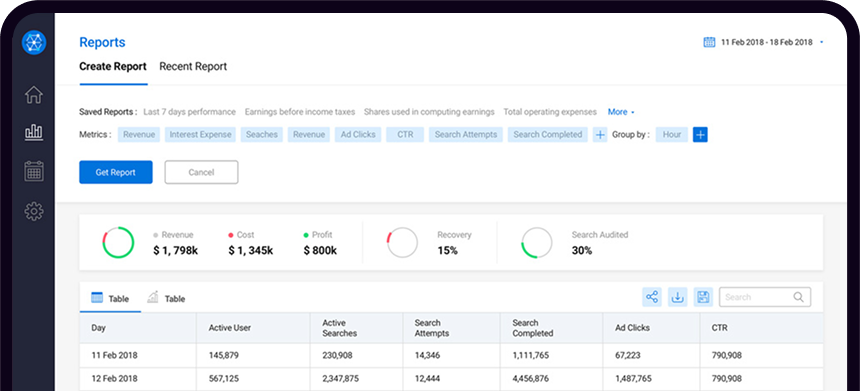Open the 11 Feb 2018 - 18 Feb 2018 date range dropdown
Image resolution: width=860 pixels, height=391 pixels.
[x=763, y=42]
